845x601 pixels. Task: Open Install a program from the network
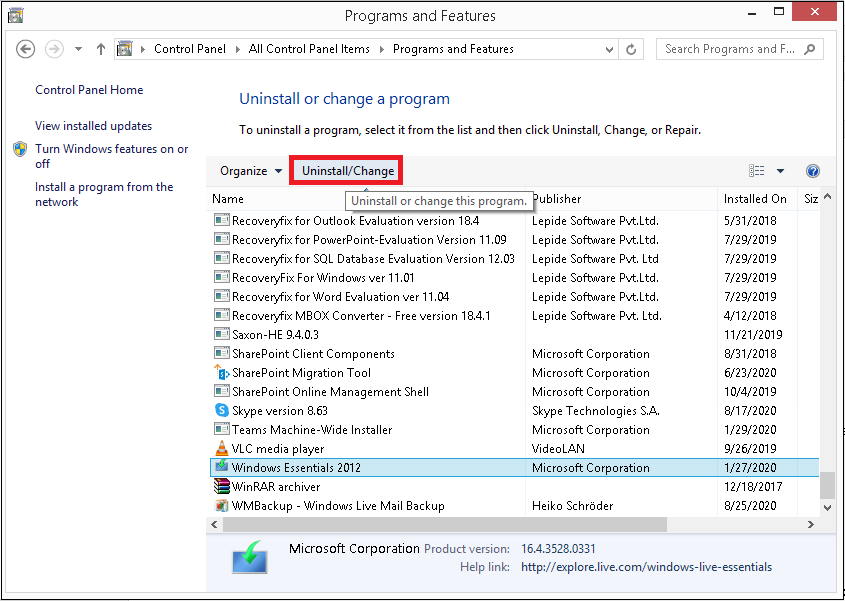click(104, 194)
